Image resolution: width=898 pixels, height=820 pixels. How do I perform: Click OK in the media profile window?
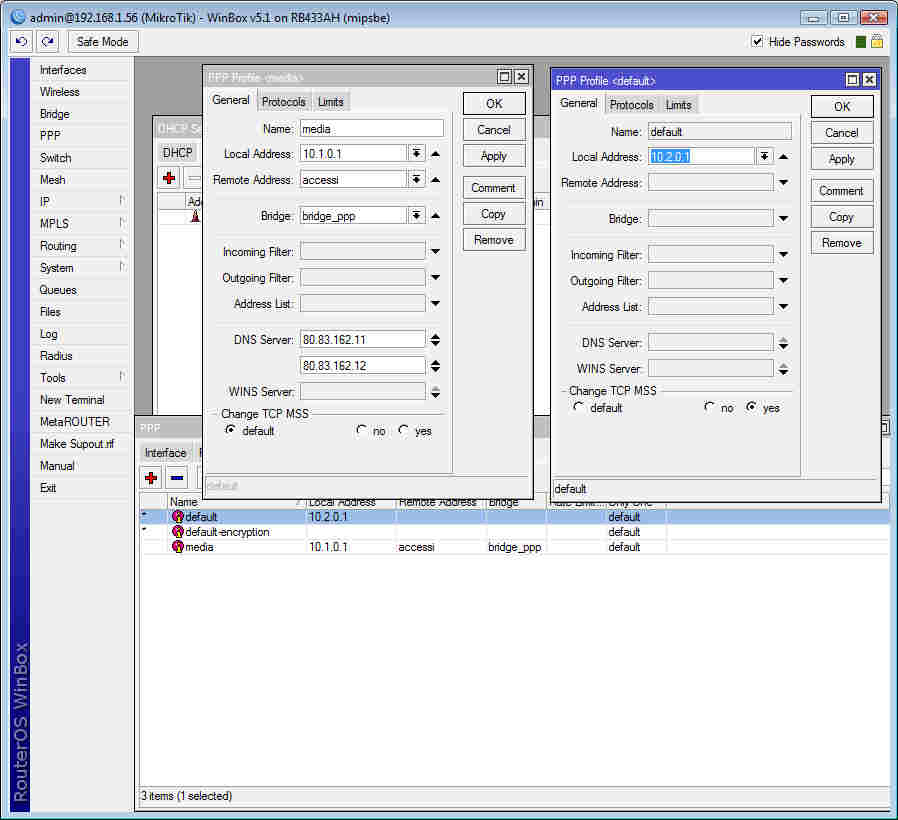pos(494,104)
